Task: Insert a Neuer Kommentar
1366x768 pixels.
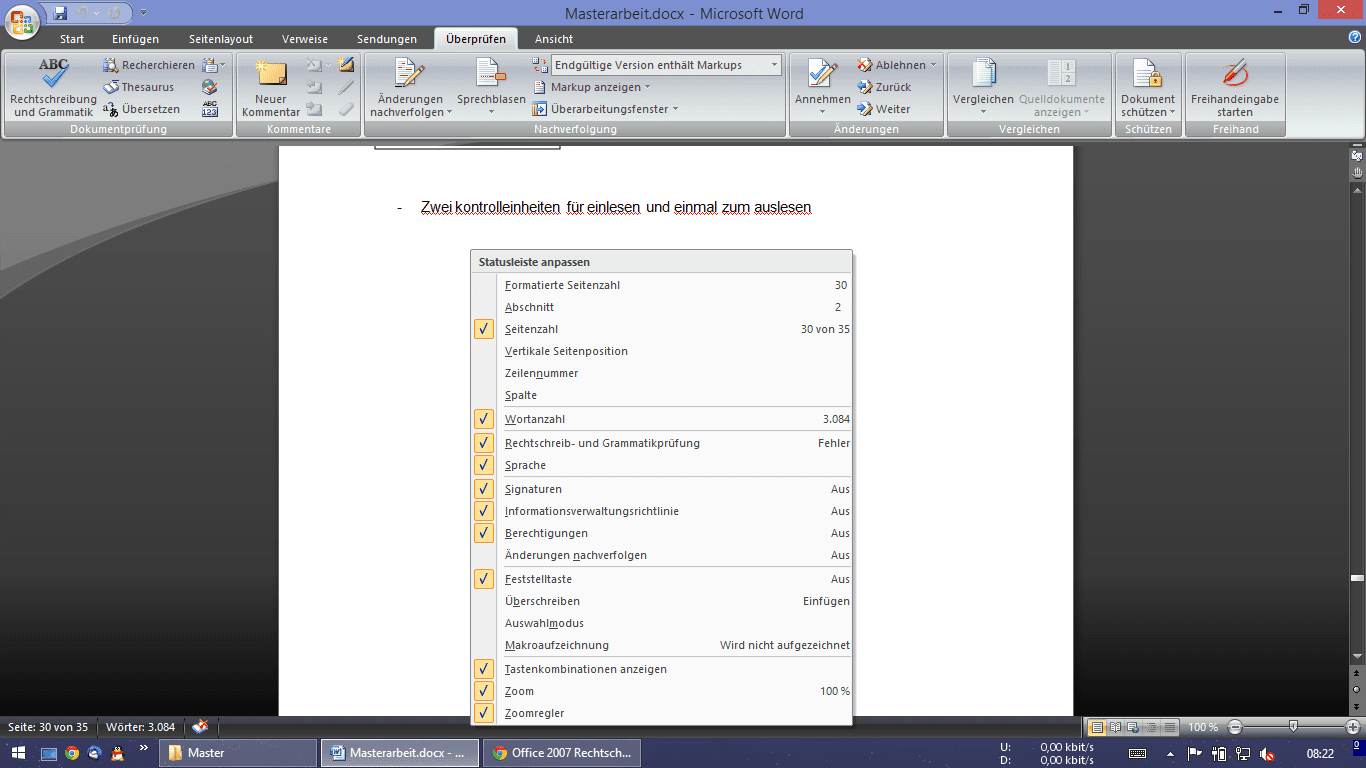Action: coord(271,89)
